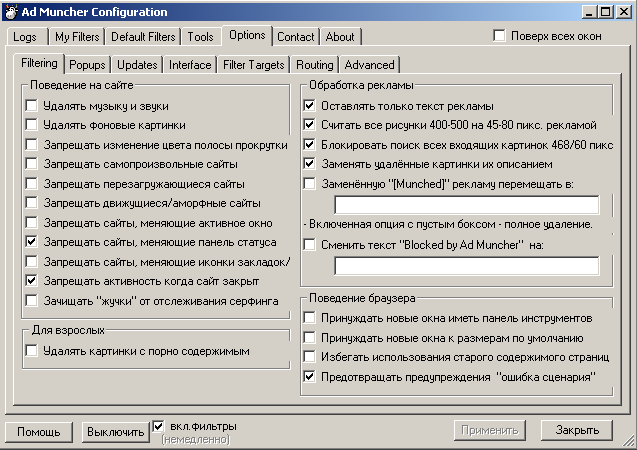
Task: Open the Updates sub-tab
Action: tap(137, 65)
